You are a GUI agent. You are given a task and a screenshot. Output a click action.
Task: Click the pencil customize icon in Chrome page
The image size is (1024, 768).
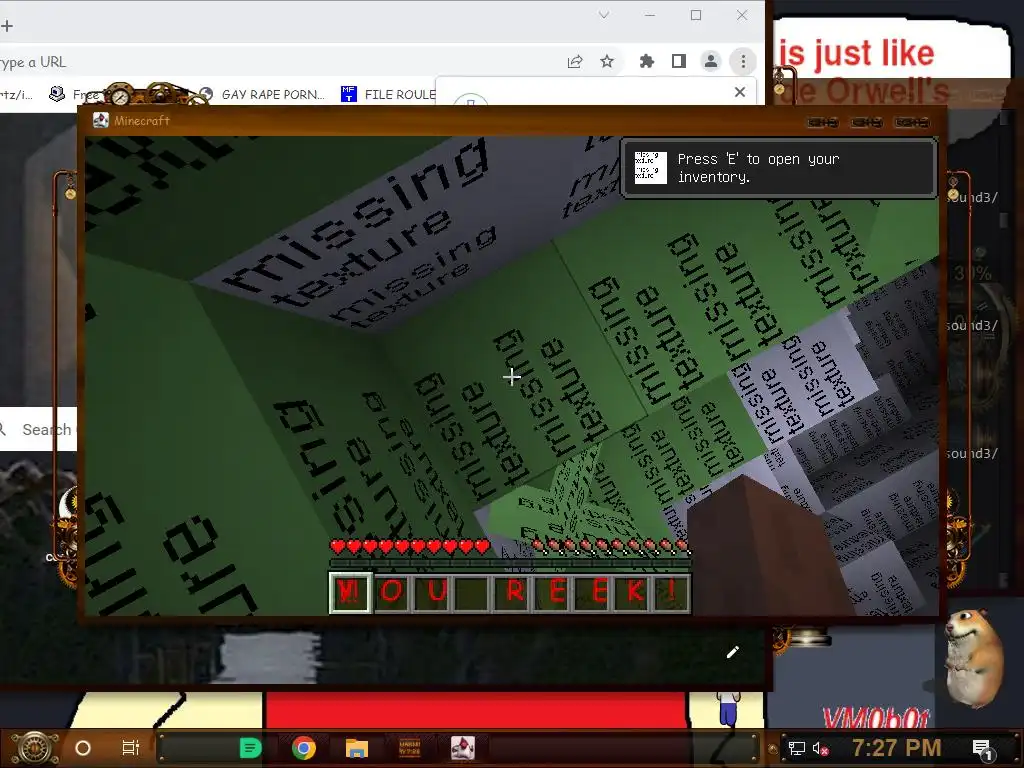733,652
